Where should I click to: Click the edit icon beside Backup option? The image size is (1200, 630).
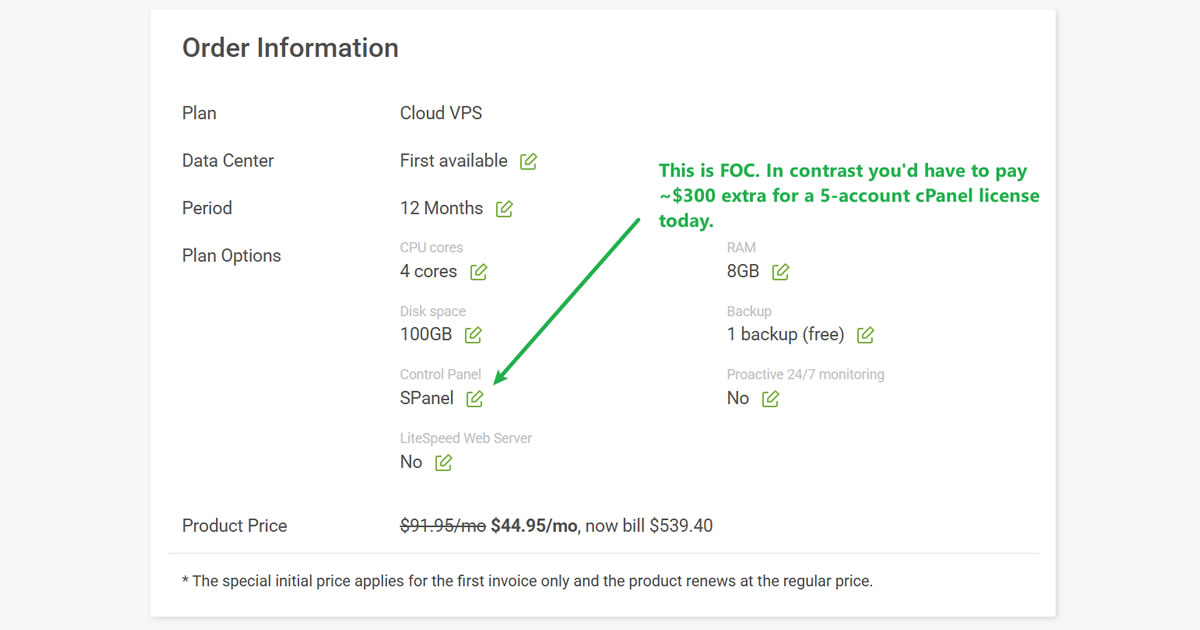864,335
